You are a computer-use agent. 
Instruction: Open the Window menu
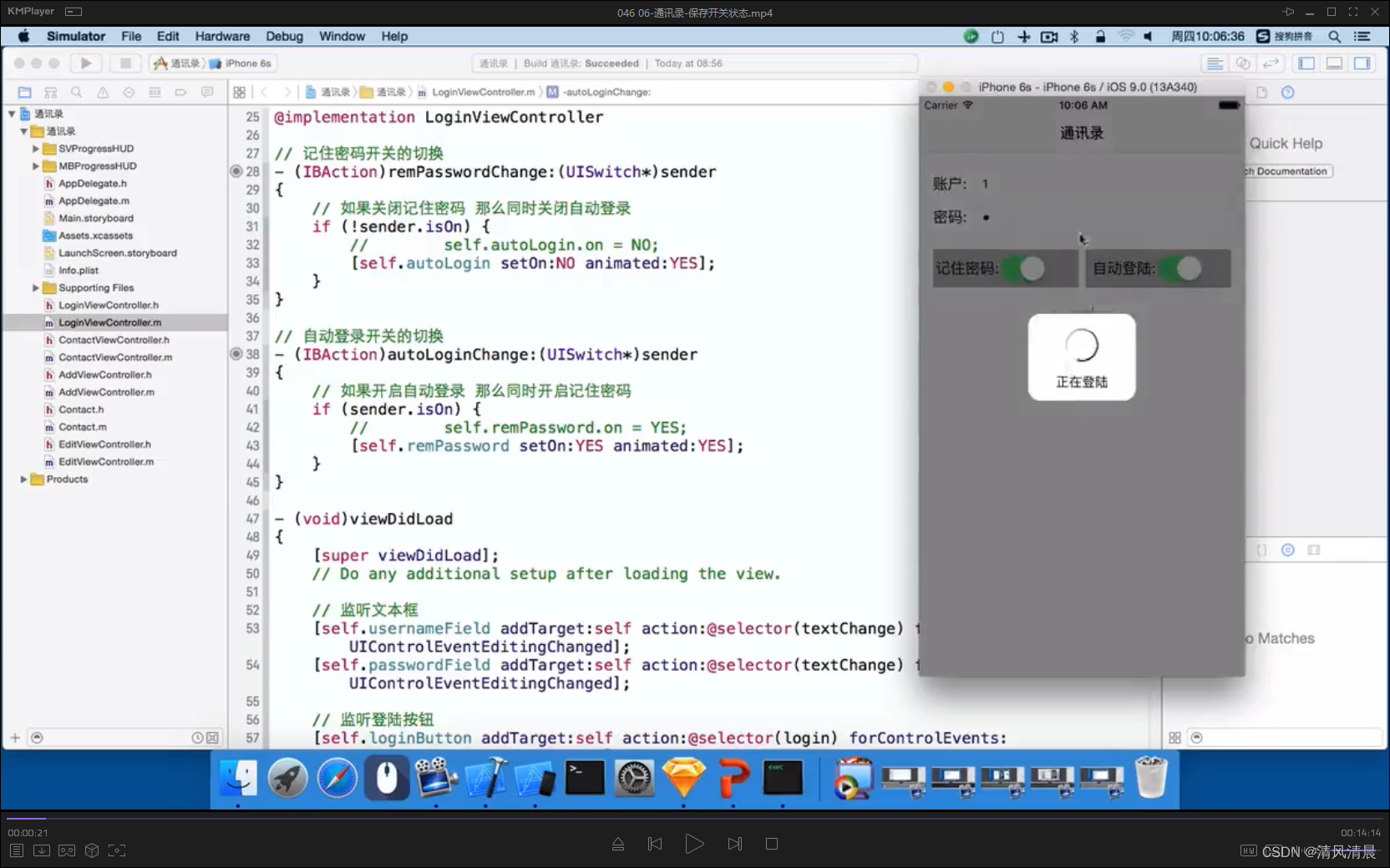coord(342,37)
